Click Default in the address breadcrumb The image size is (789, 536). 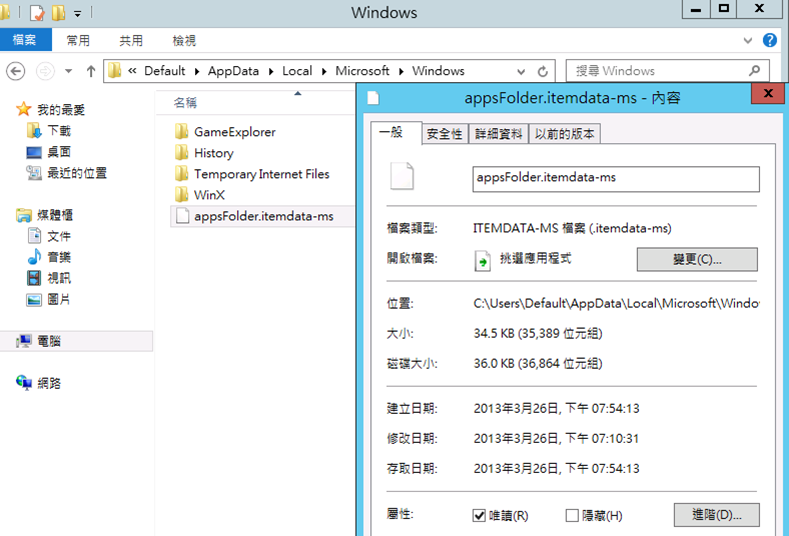(x=165, y=71)
